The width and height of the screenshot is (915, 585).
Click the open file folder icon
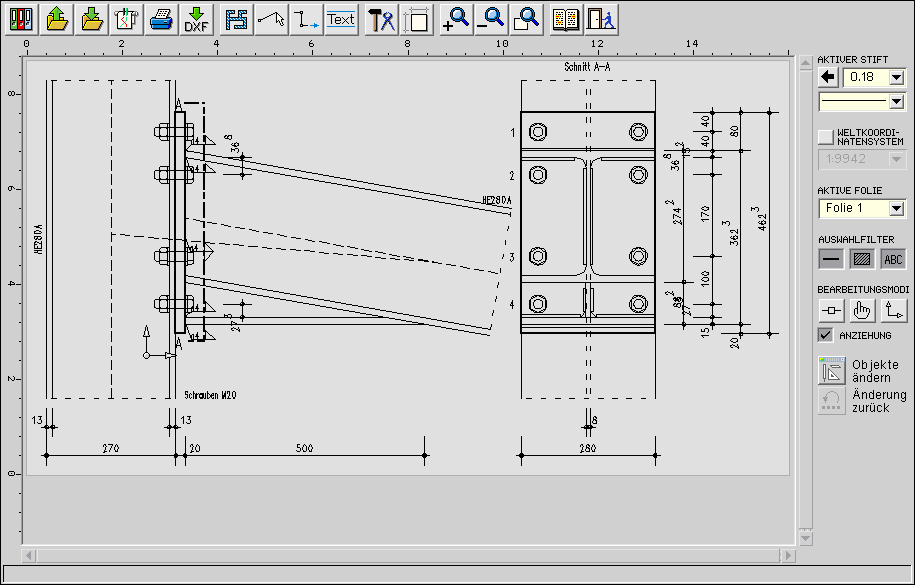[x=57, y=19]
